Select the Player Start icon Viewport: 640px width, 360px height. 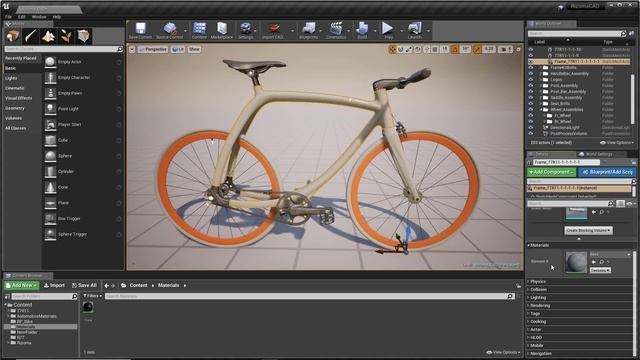click(x=50, y=124)
